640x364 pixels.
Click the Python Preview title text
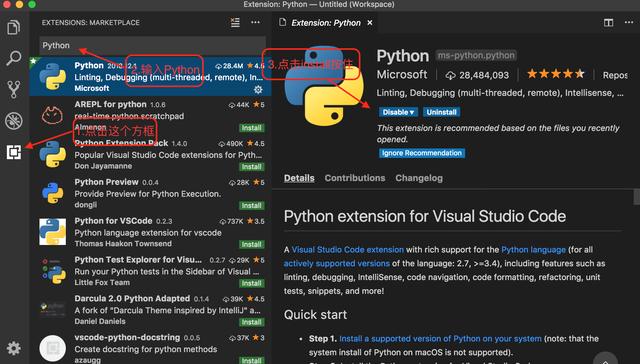(x=106, y=182)
